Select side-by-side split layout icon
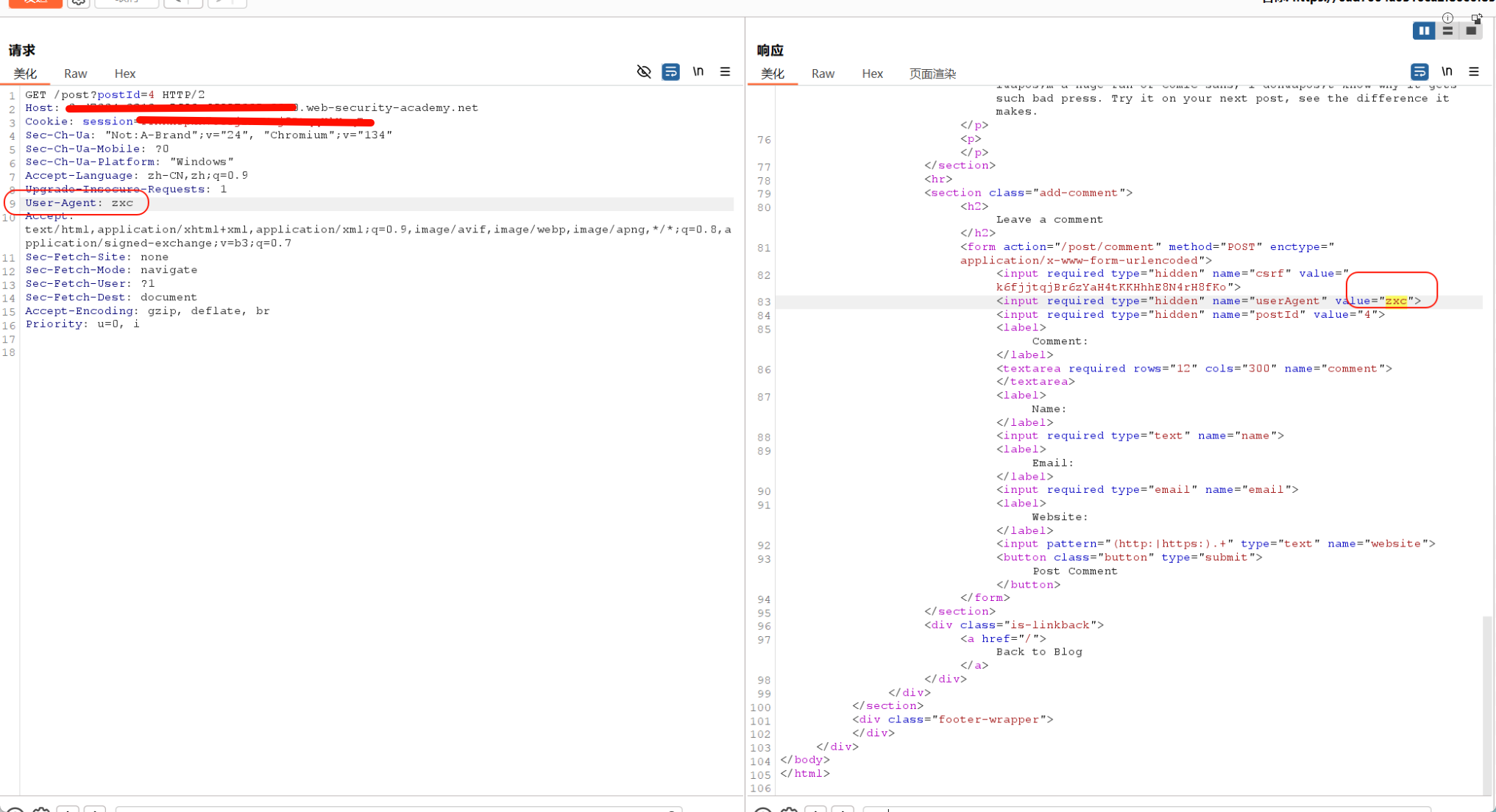1496x812 pixels. point(1423,31)
